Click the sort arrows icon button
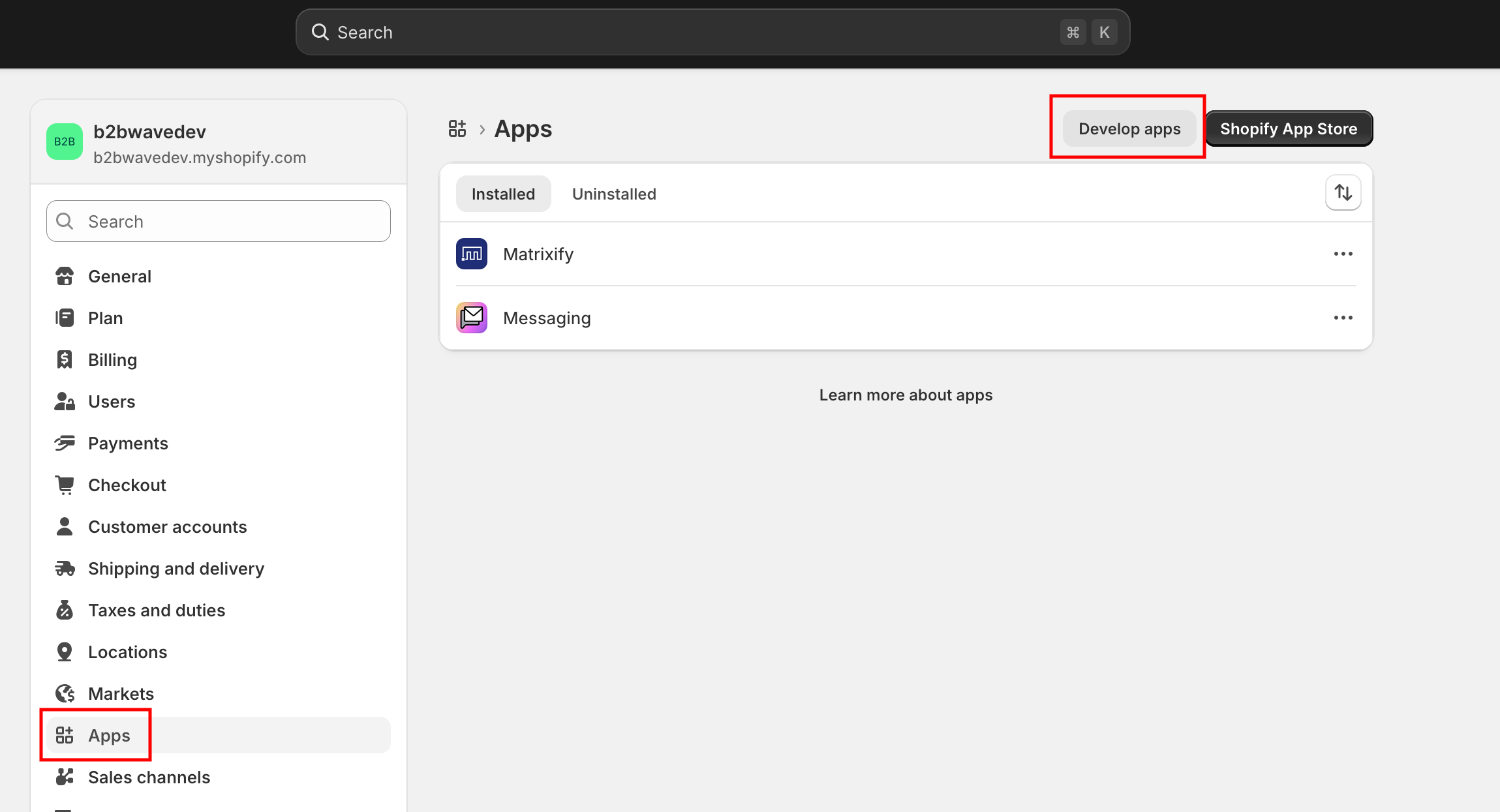This screenshot has width=1500, height=812. click(x=1343, y=193)
